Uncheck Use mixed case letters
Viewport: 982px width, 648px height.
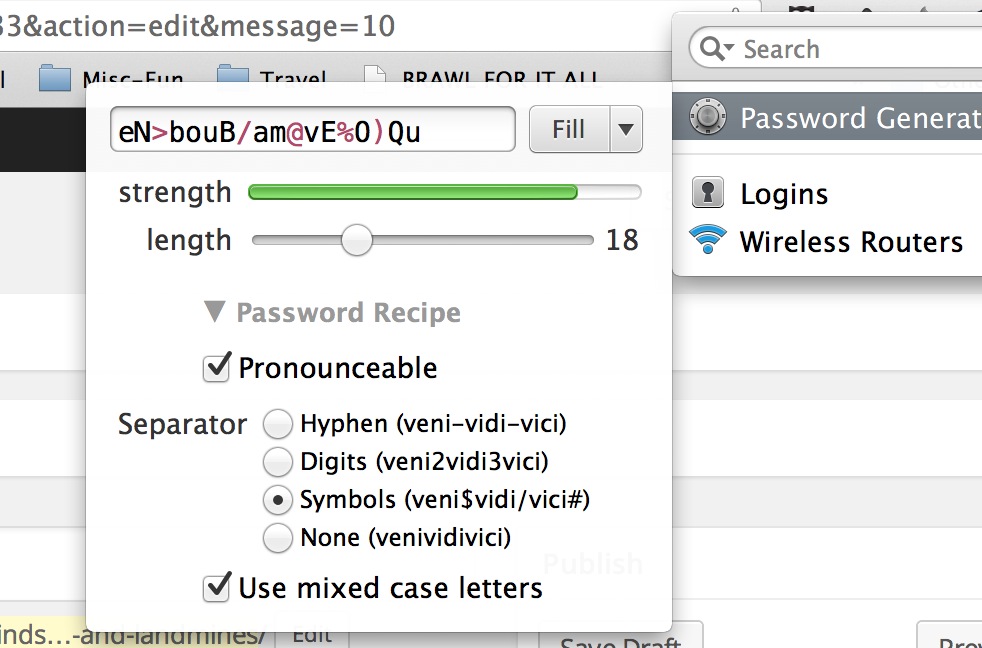point(217,587)
